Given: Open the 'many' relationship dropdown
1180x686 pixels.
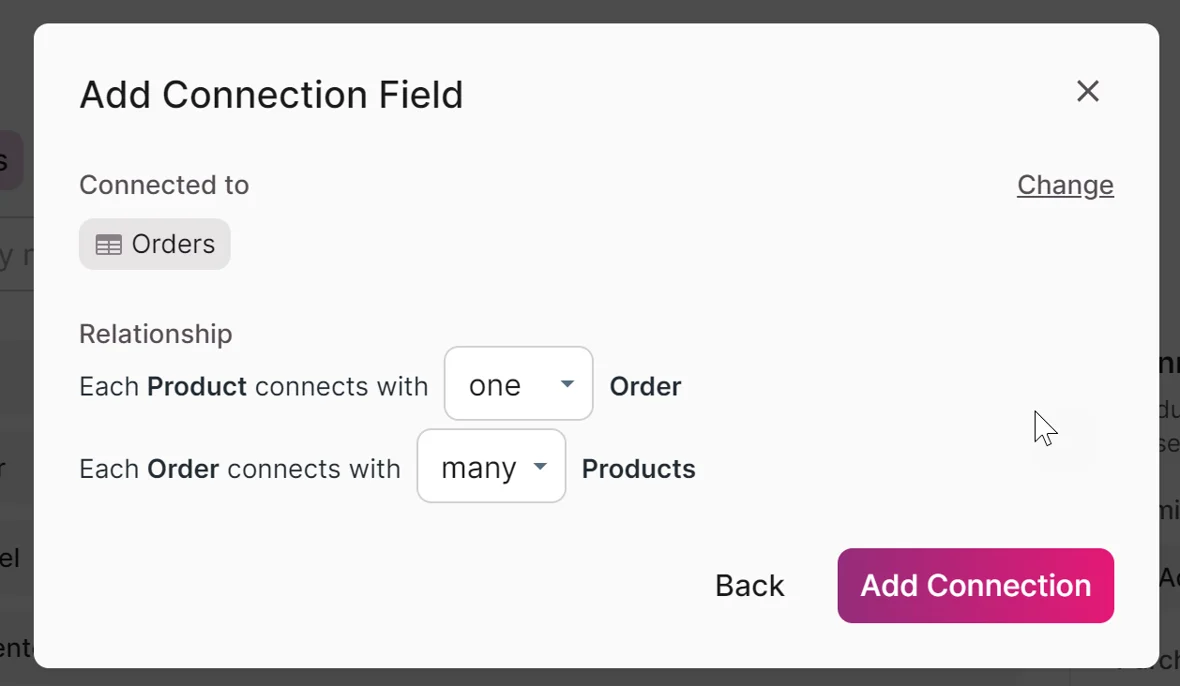Looking at the screenshot, I should click(x=491, y=467).
